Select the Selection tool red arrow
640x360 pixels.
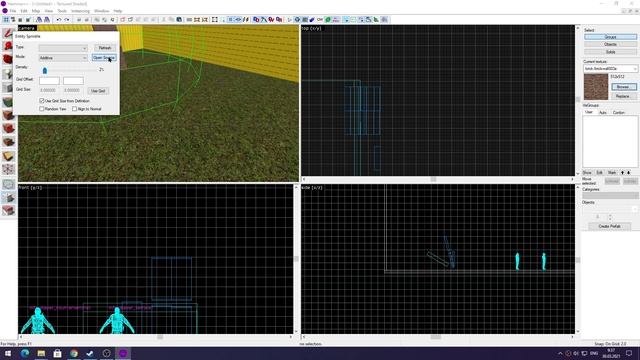click(x=8, y=33)
